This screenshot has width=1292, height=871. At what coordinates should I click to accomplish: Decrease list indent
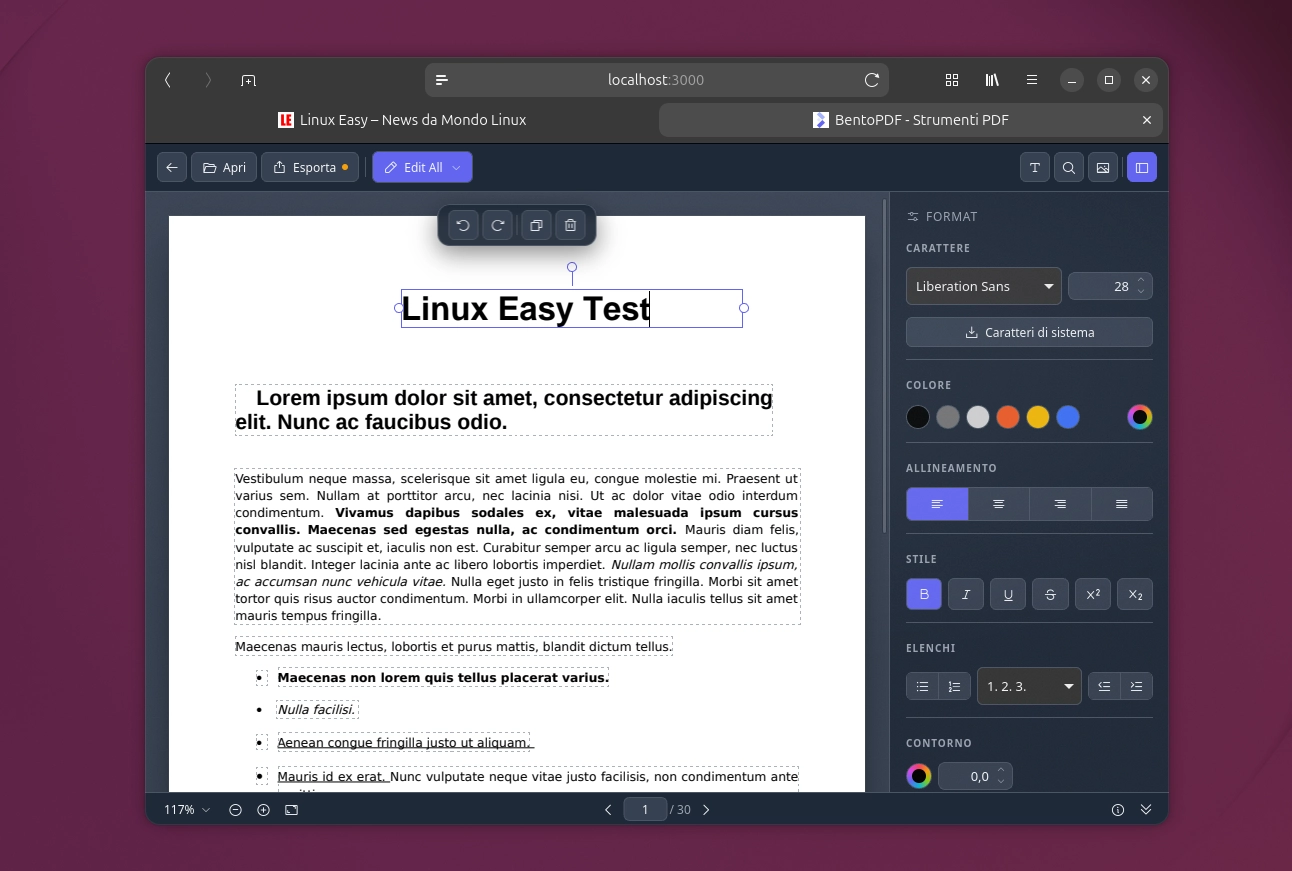click(1104, 686)
